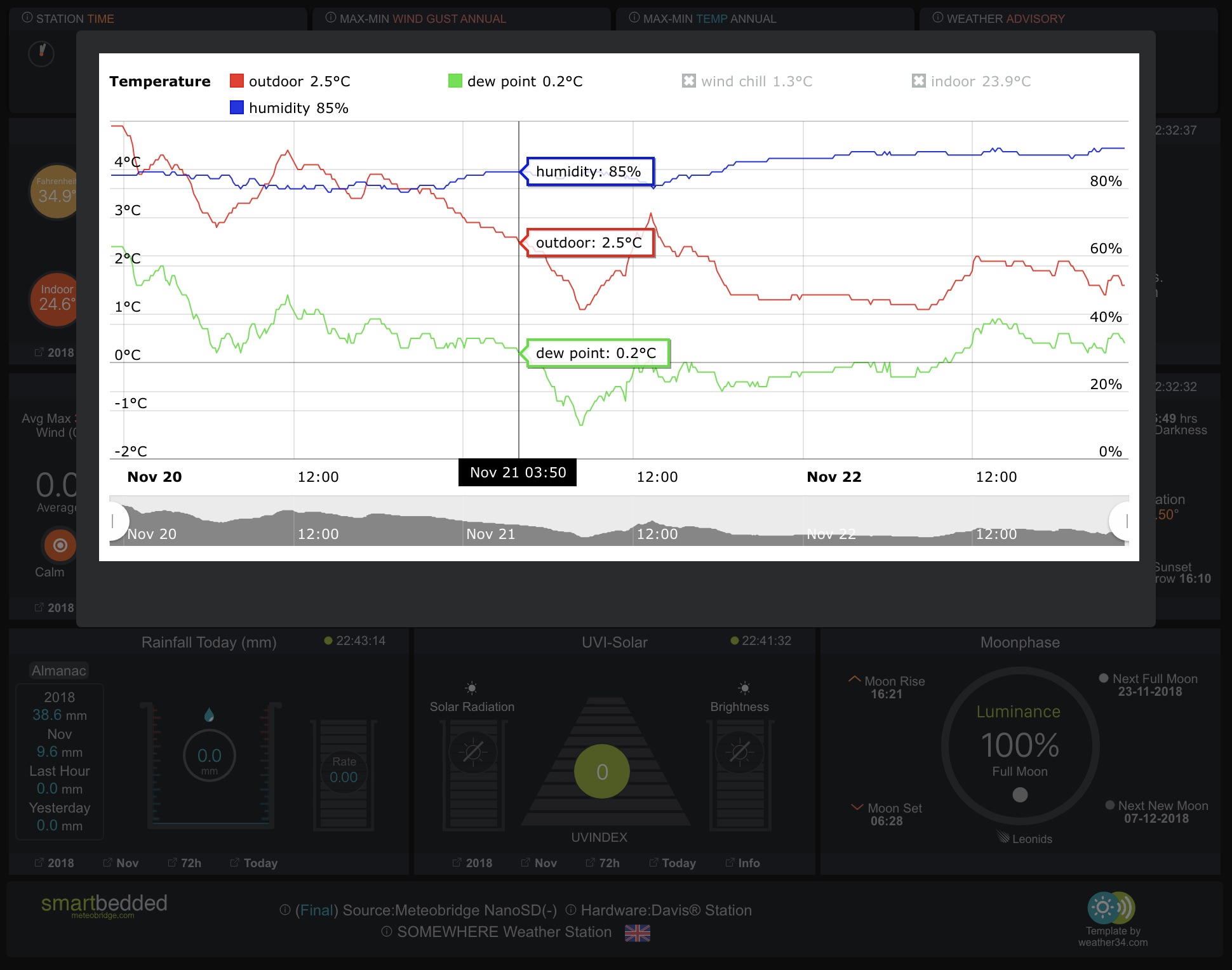
Task: Click the Max-Min Temp Annual info icon
Action: (634, 18)
